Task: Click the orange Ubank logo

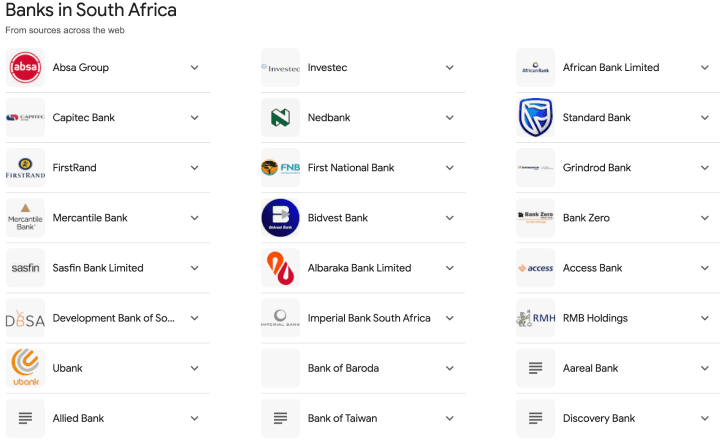Action: (x=26, y=368)
